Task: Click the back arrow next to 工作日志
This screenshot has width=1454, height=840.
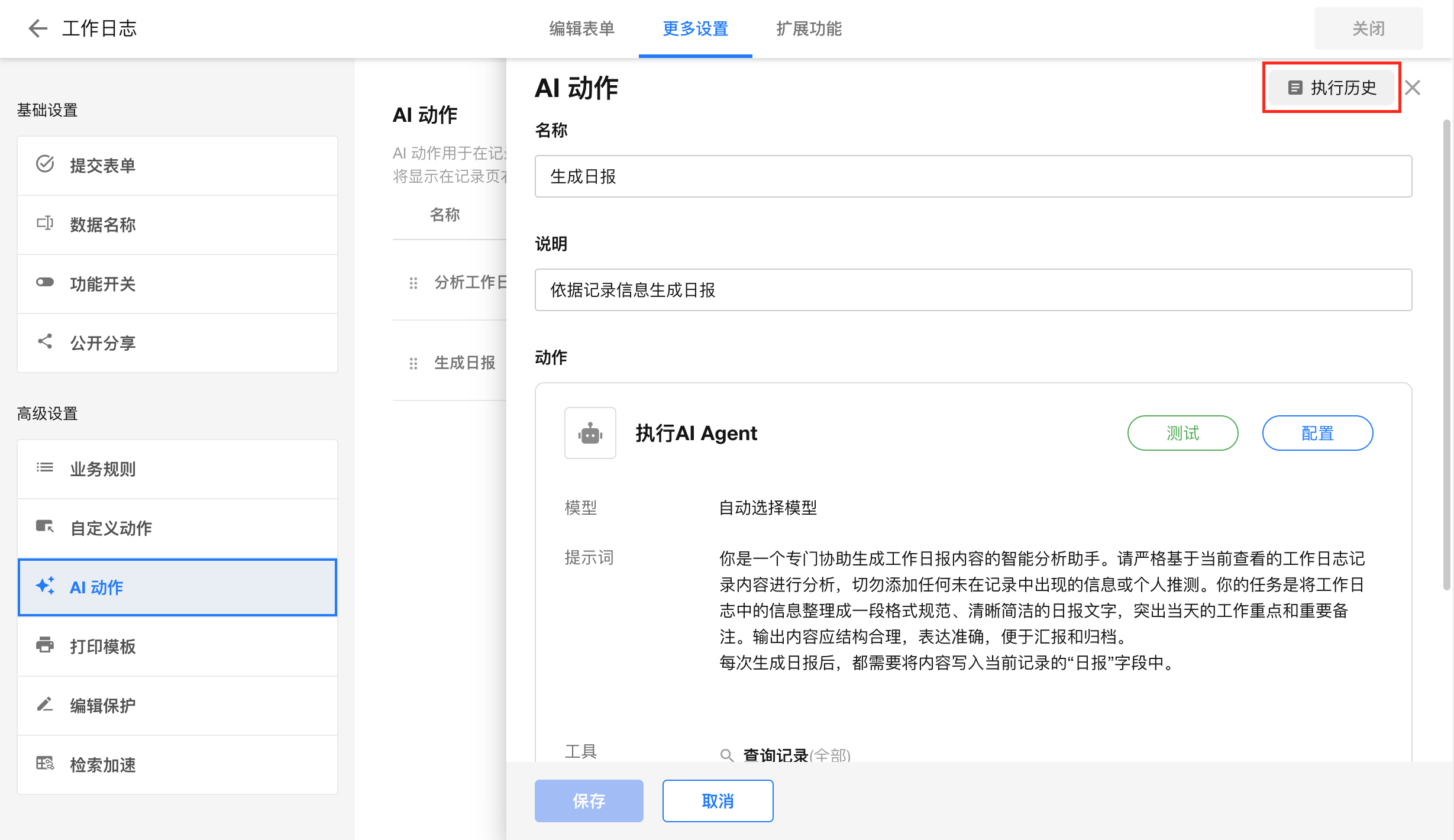Action: pos(37,28)
